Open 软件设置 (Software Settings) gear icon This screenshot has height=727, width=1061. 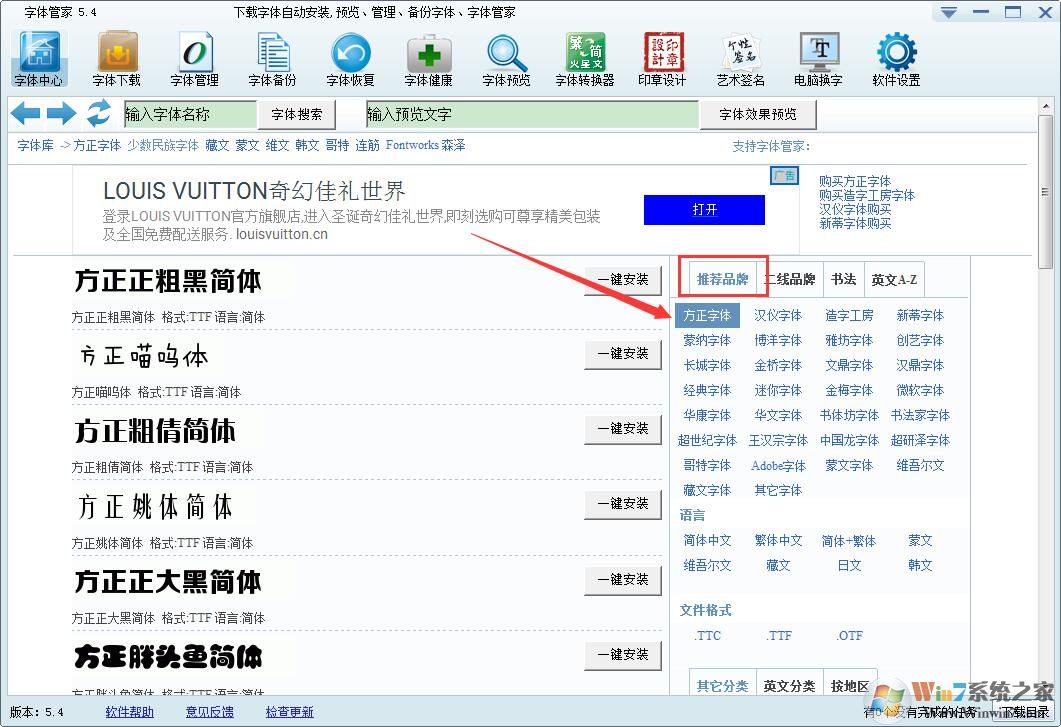896,57
